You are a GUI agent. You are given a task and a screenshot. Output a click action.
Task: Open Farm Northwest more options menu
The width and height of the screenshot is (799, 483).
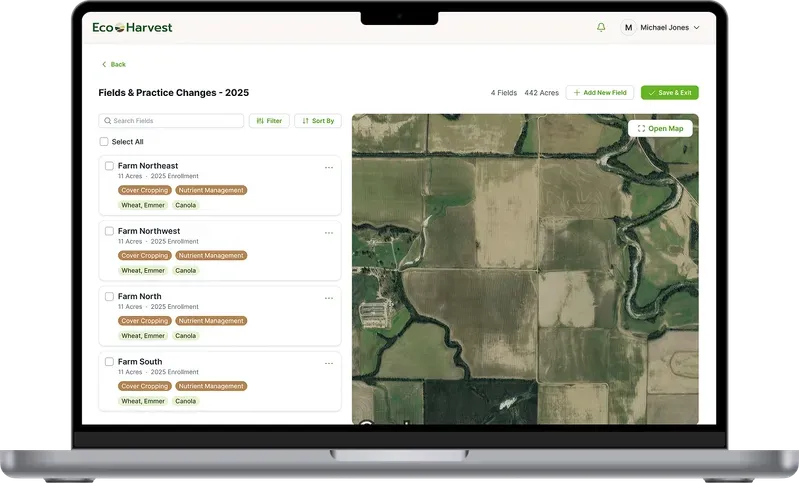click(x=329, y=233)
